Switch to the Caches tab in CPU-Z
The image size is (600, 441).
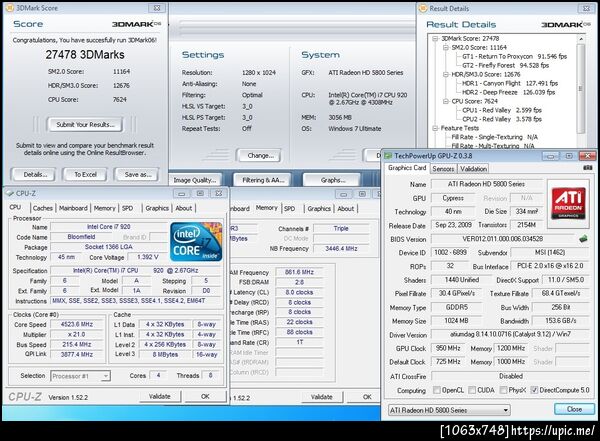(x=42, y=208)
